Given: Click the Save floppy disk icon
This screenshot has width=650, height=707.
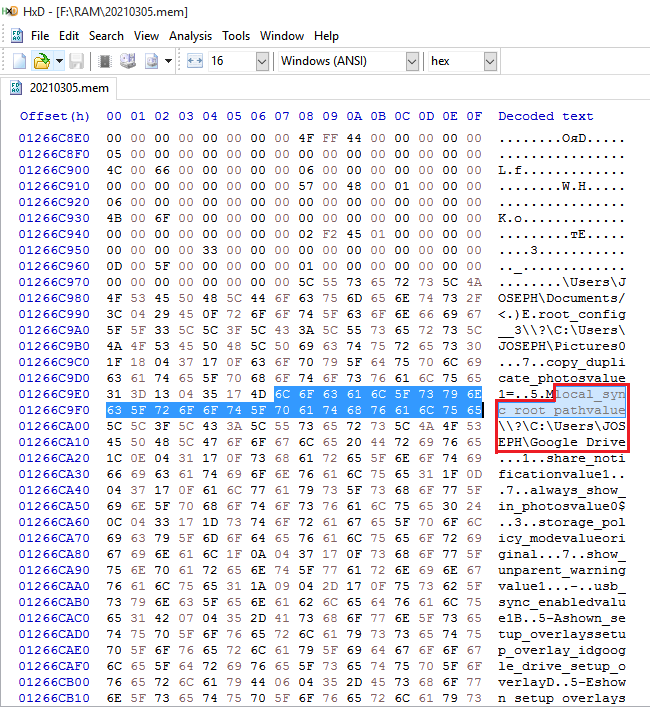Looking at the screenshot, I should point(76,61).
